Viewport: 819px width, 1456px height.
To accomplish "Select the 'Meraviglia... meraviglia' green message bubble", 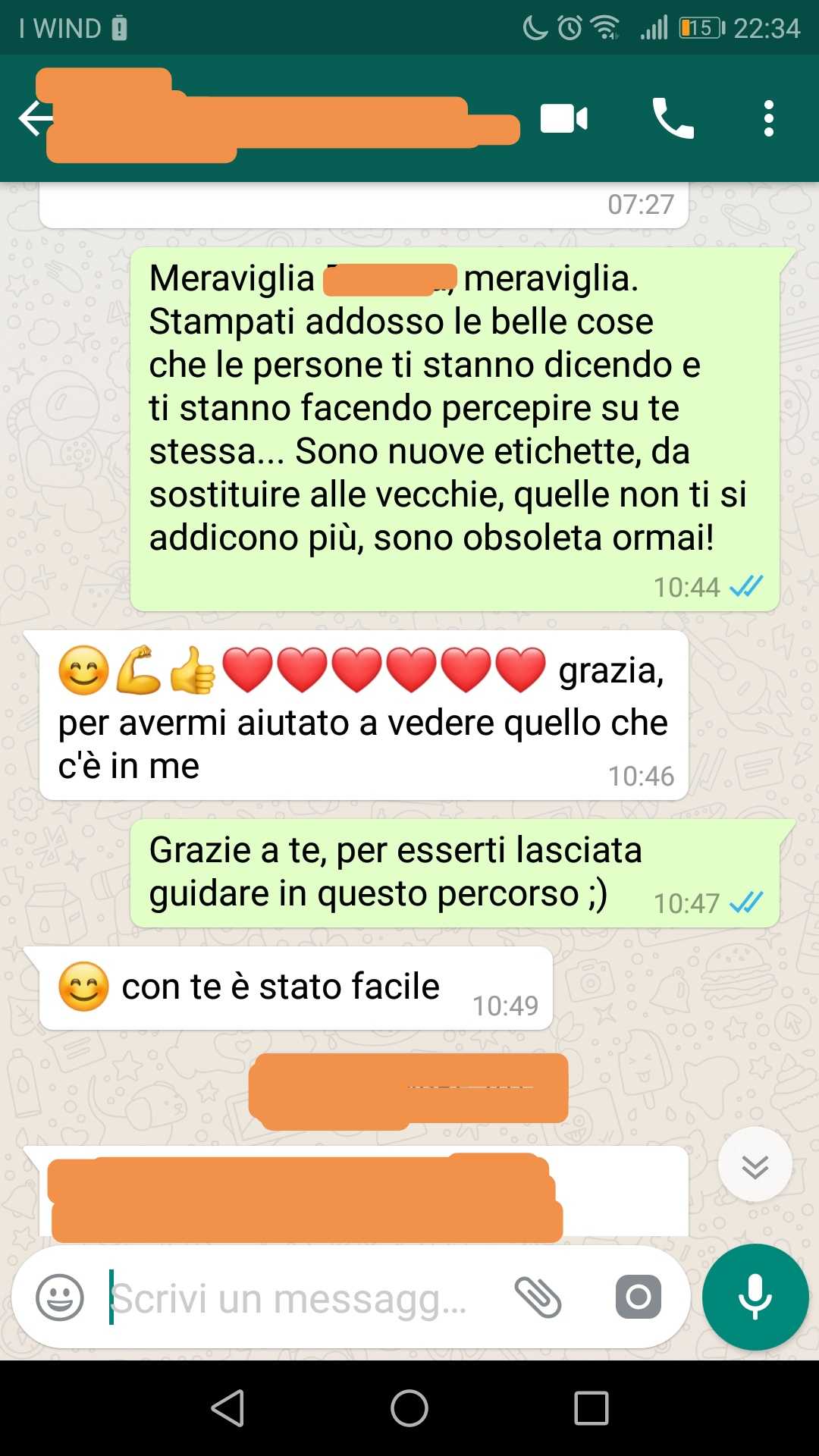I will pos(455,429).
